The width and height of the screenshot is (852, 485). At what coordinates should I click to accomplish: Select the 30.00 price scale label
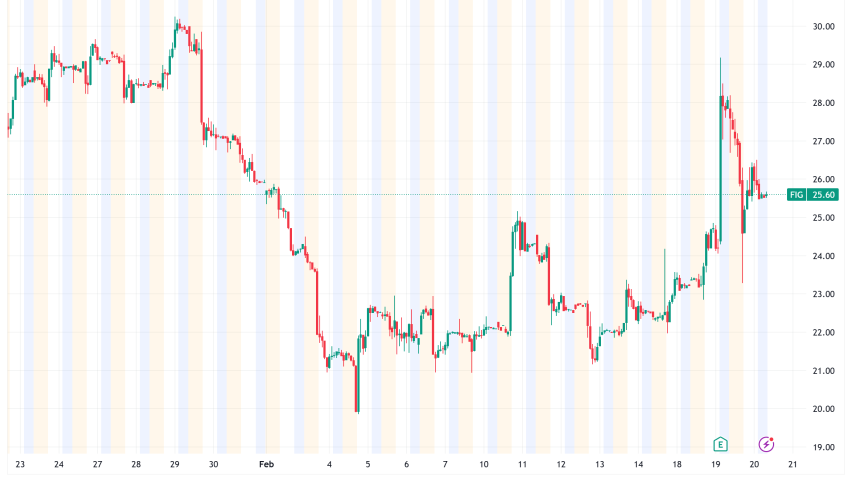click(823, 27)
